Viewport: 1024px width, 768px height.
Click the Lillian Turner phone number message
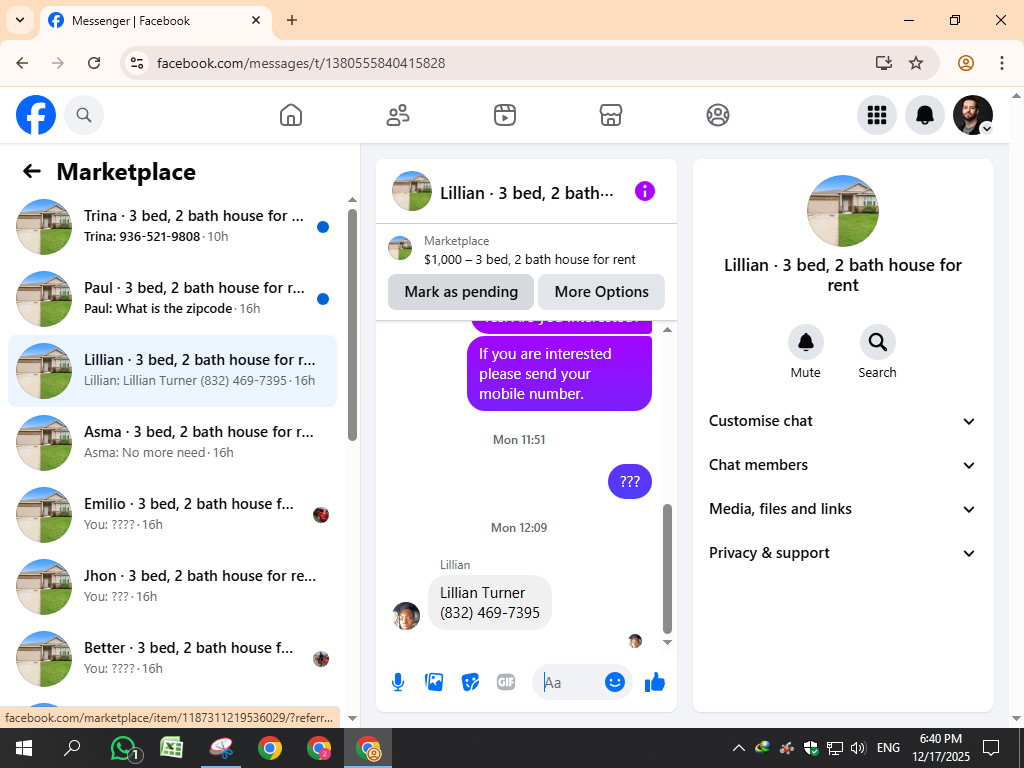[490, 603]
